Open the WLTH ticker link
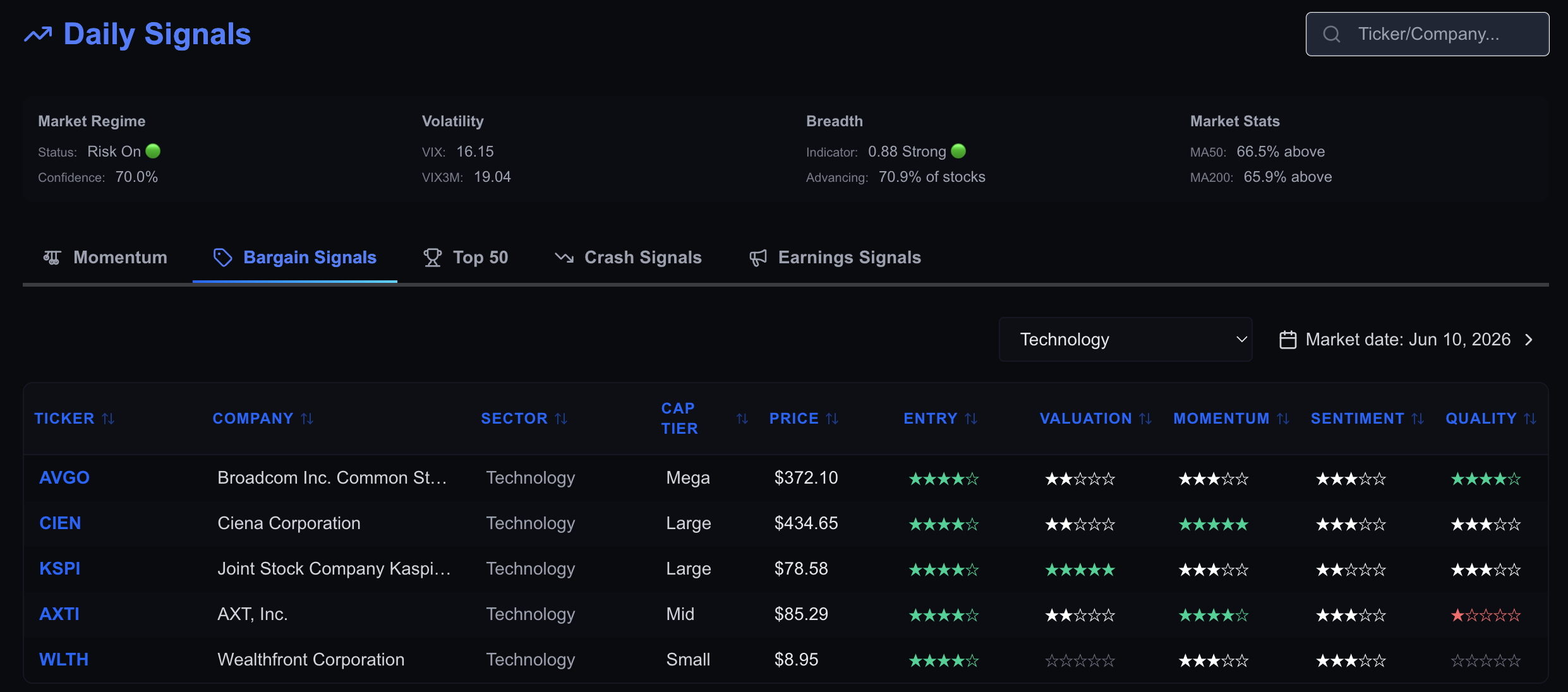Image resolution: width=1568 pixels, height=692 pixels. tap(64, 660)
